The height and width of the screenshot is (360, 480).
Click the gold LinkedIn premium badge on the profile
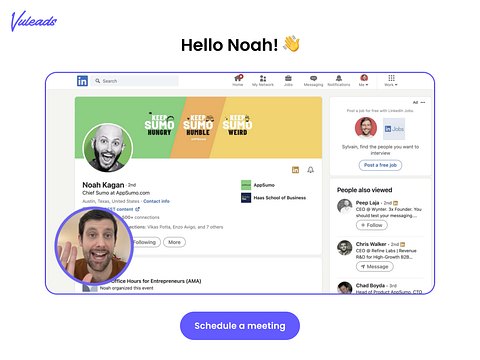(295, 170)
